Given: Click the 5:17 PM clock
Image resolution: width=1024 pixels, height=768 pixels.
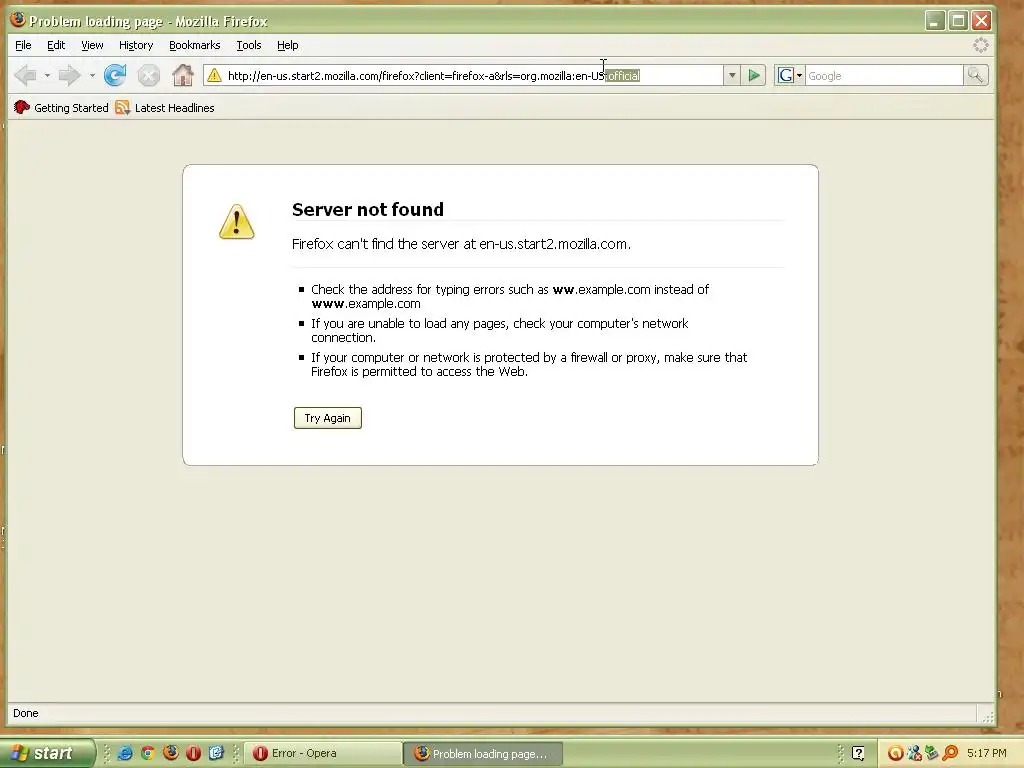Looking at the screenshot, I should click(987, 753).
